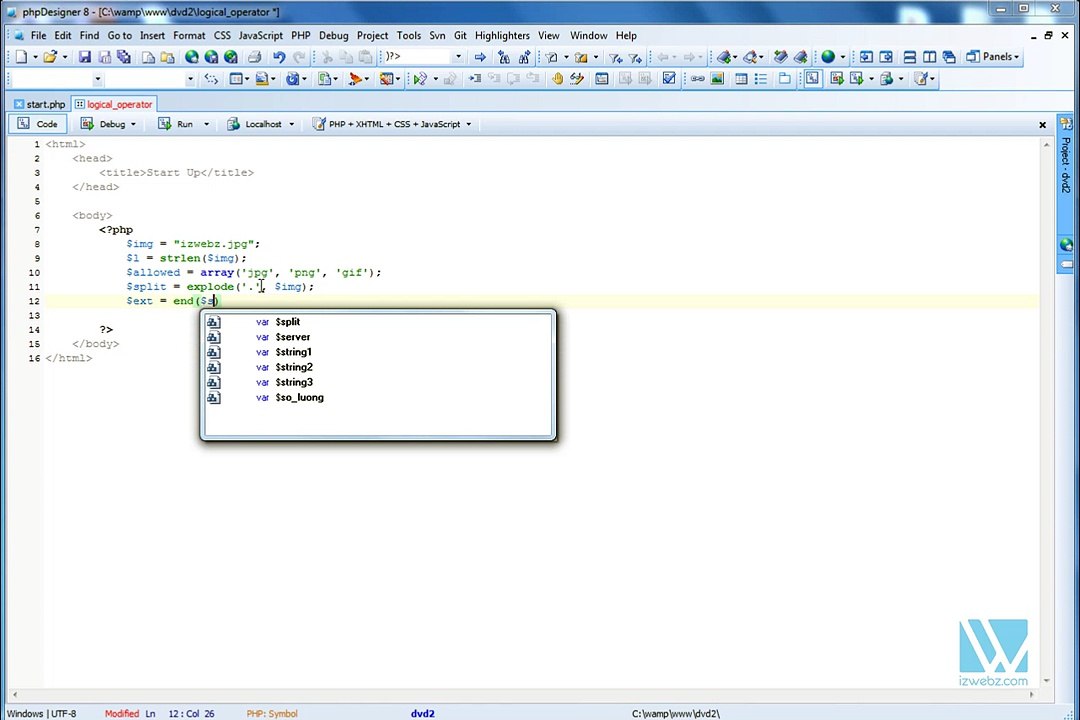Expand the Debug dropdown in editor bar
This screenshot has height=720, width=1080.
pyautogui.click(x=133, y=125)
